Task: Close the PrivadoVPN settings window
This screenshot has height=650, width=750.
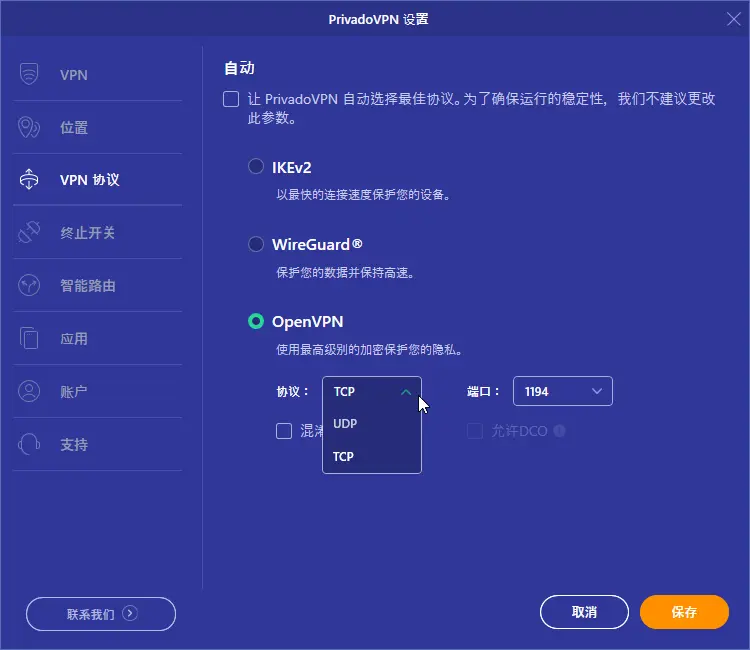Action: coord(733,19)
